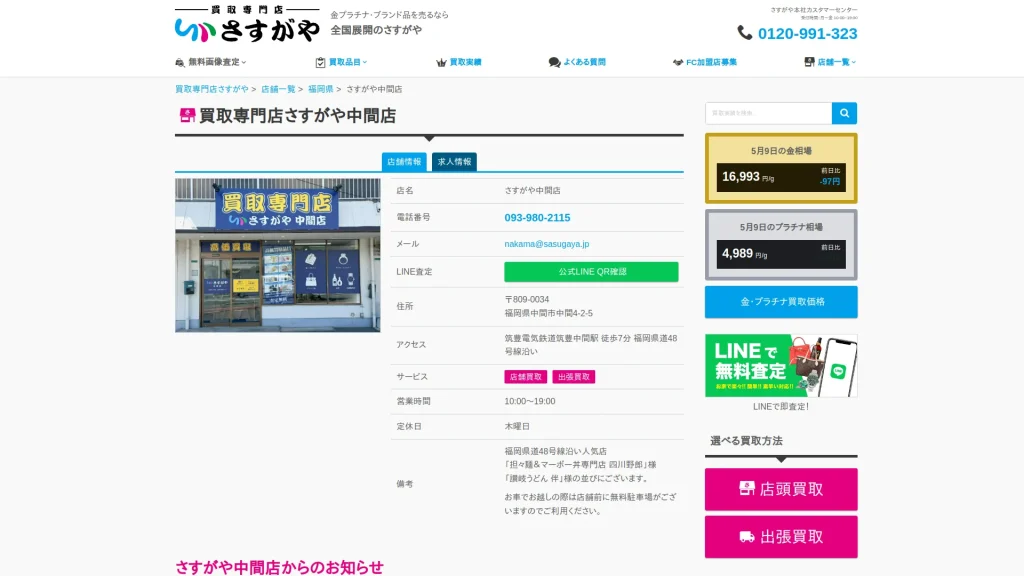Click the 店舗買取 service tag
Screen dimensions: 1024x576
click(526, 377)
